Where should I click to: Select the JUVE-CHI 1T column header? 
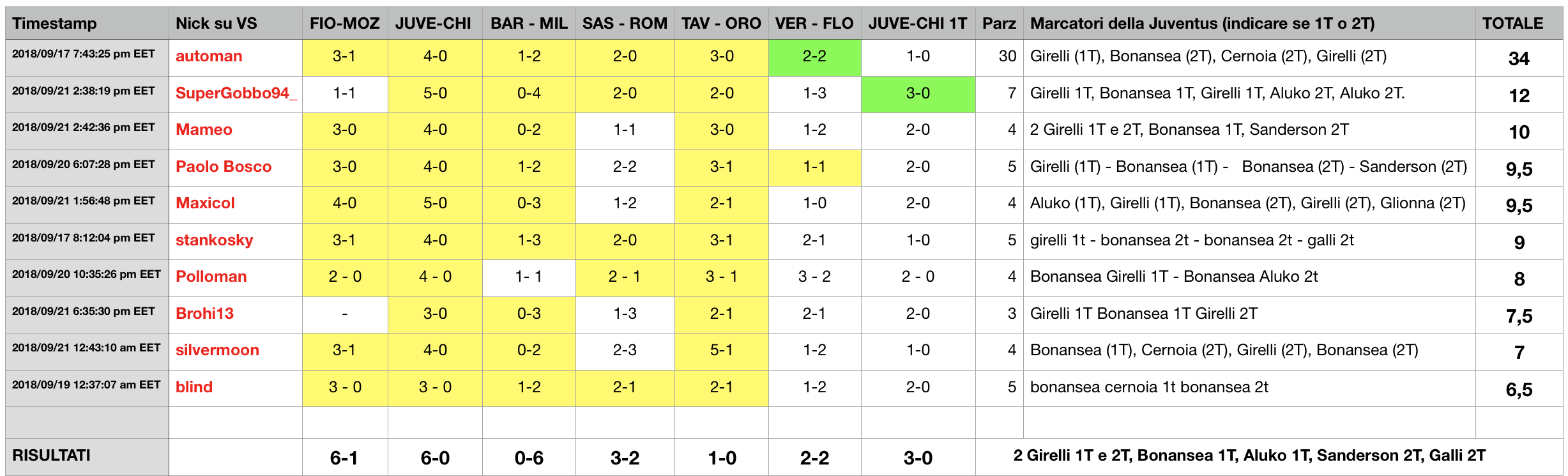click(918, 24)
